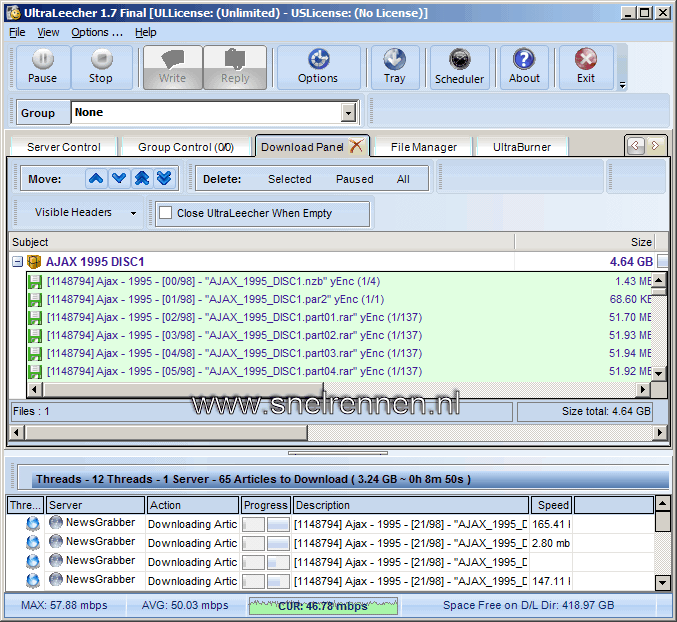Click threads list scrollbar down arrow
The height and width of the screenshot is (622, 677).
click(x=662, y=583)
